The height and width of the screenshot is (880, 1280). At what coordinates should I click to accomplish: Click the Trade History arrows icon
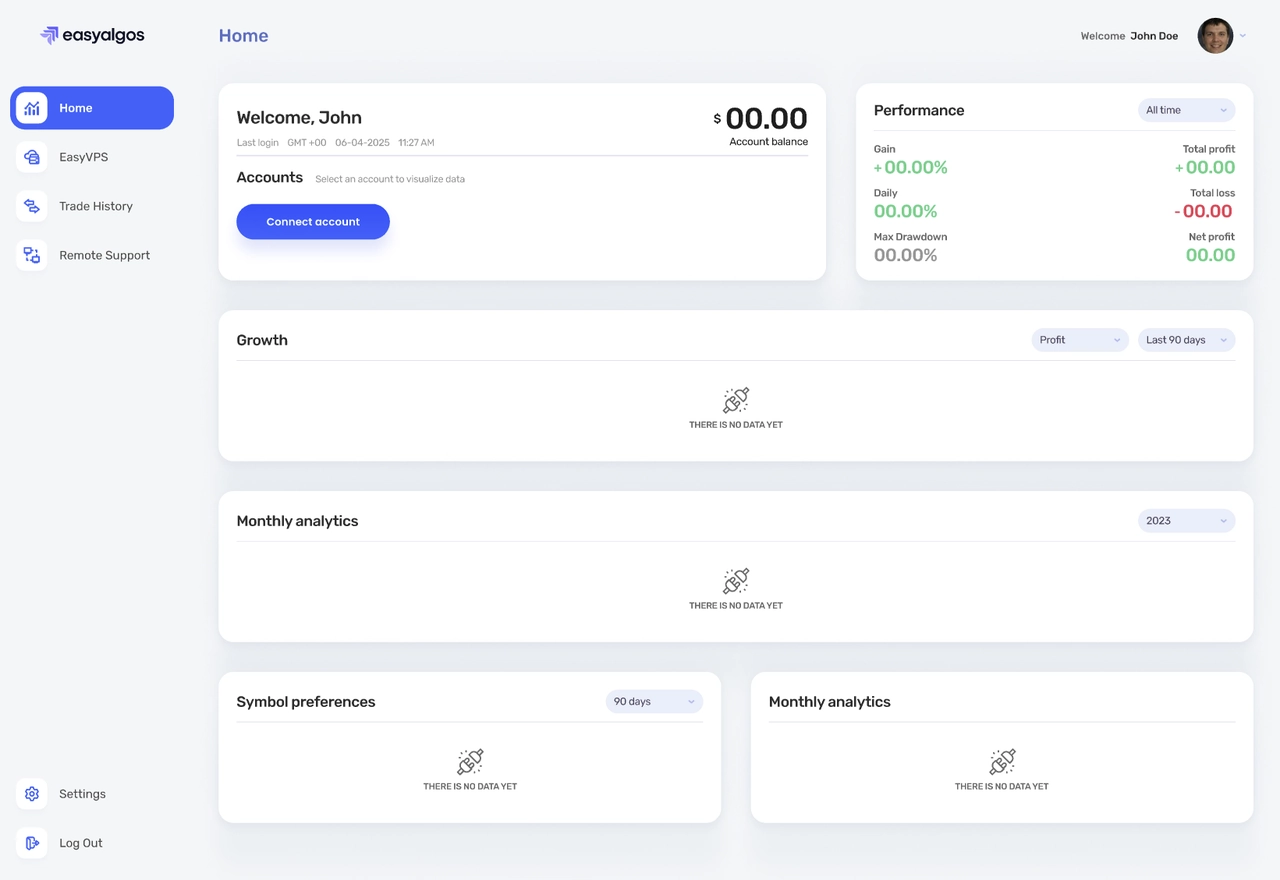point(32,206)
